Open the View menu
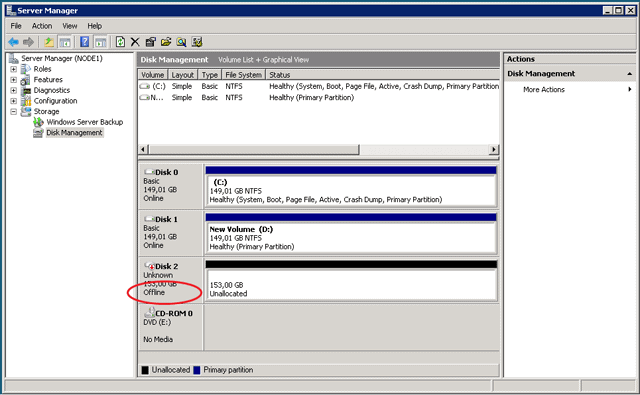The height and width of the screenshot is (395, 640). (69, 26)
